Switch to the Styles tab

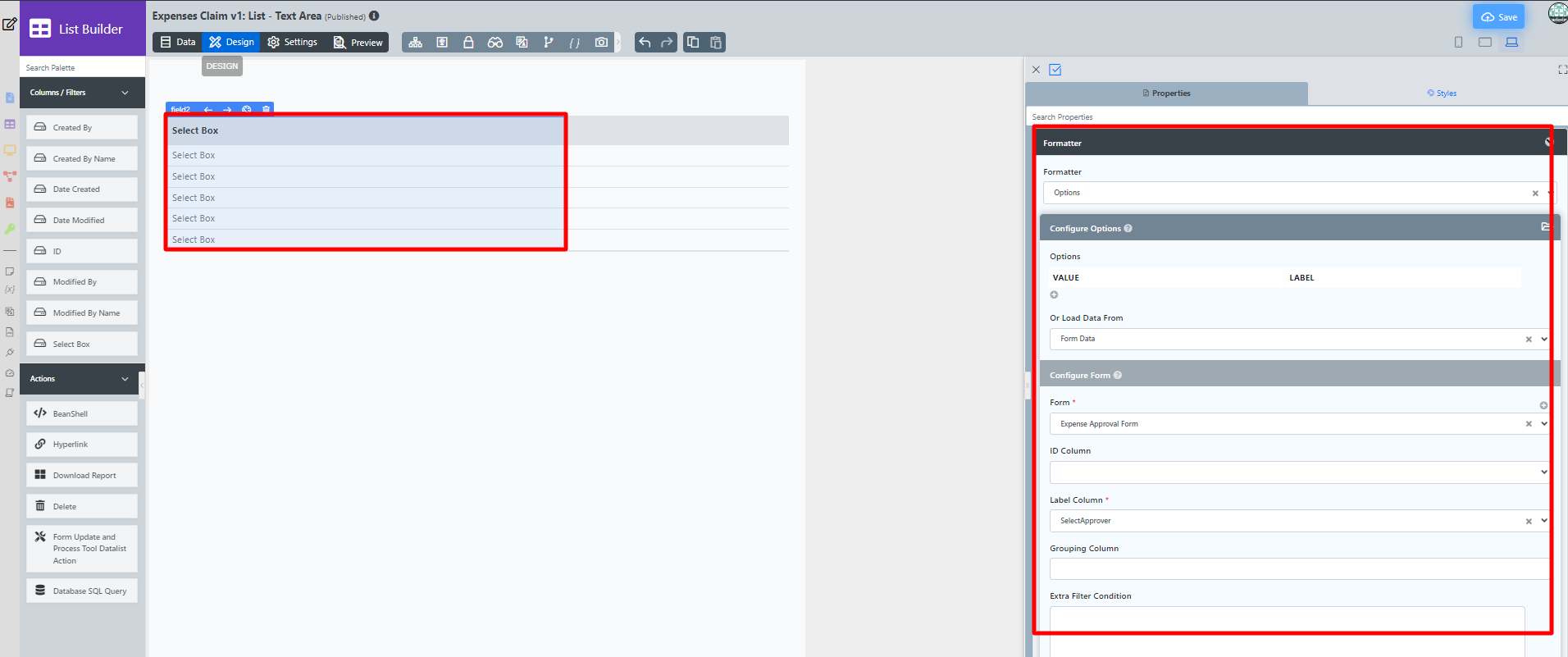1442,94
